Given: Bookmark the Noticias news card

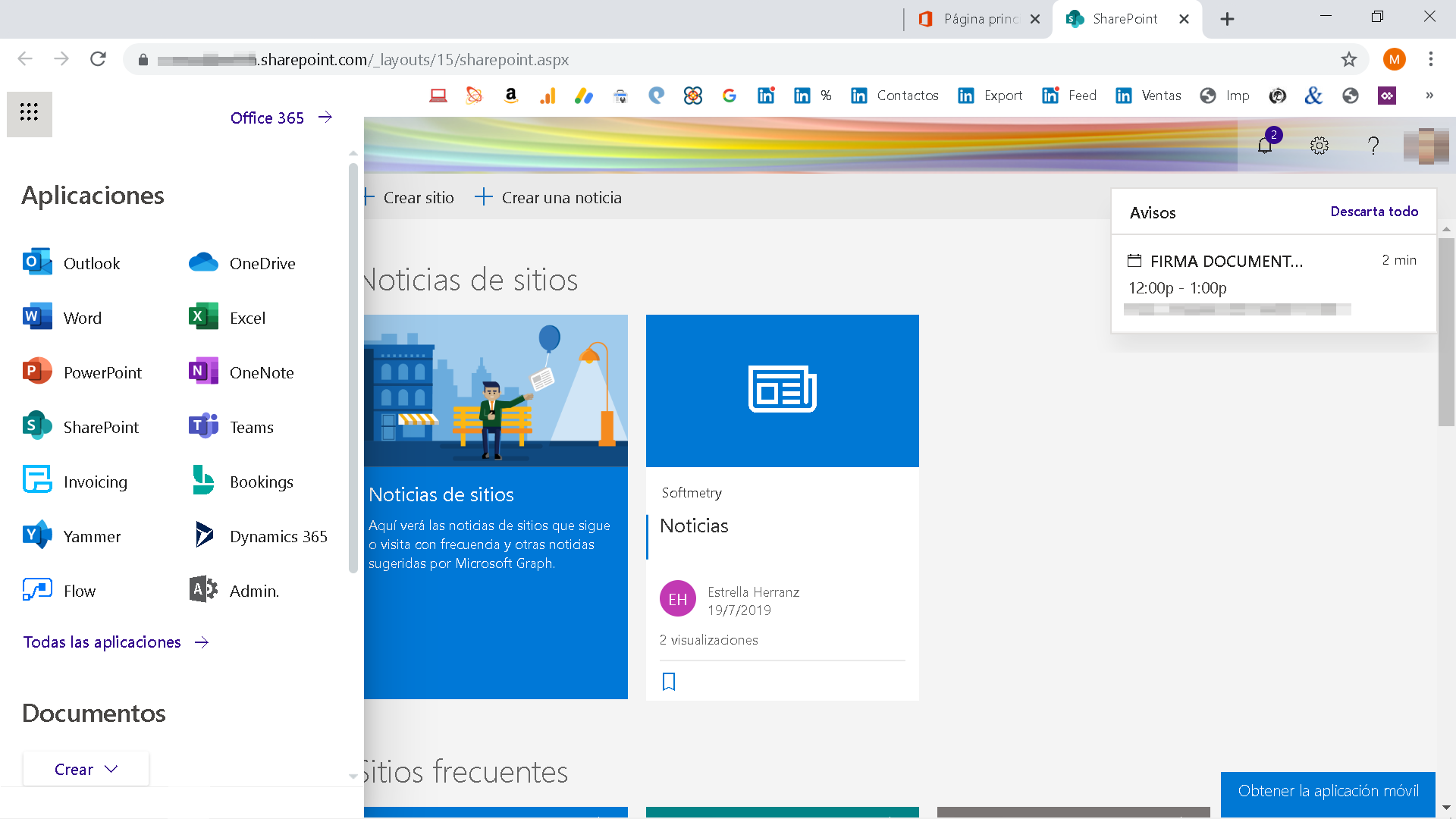Looking at the screenshot, I should [x=669, y=682].
